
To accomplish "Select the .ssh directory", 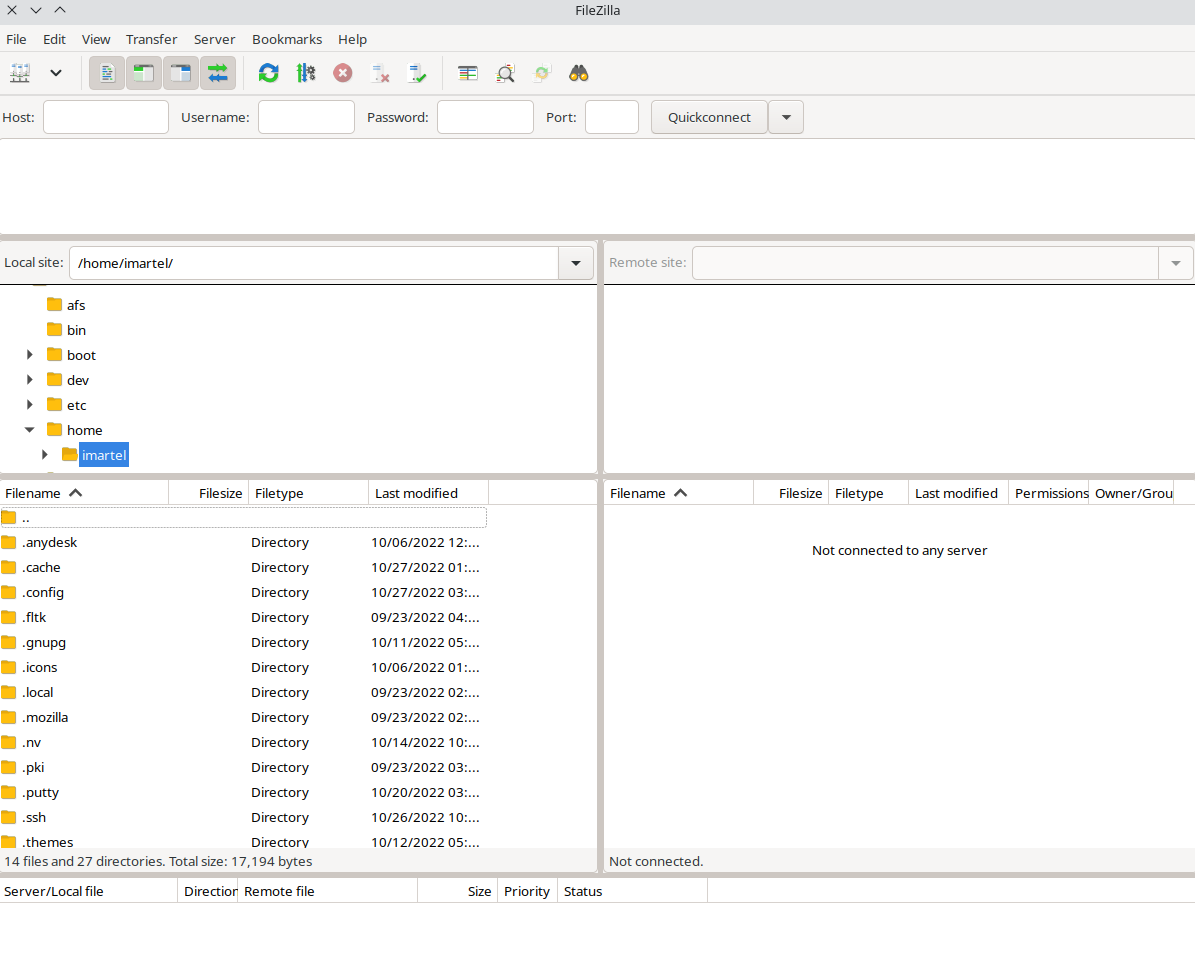I will click(244, 818).
